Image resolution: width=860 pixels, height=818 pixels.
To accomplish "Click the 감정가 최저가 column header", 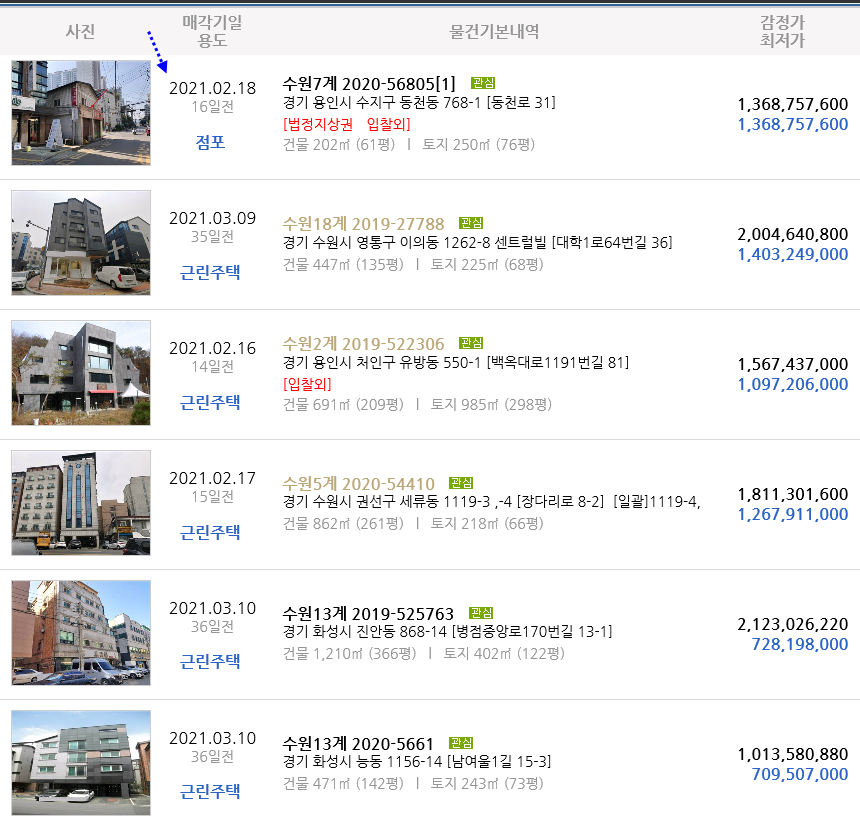I will [782, 31].
